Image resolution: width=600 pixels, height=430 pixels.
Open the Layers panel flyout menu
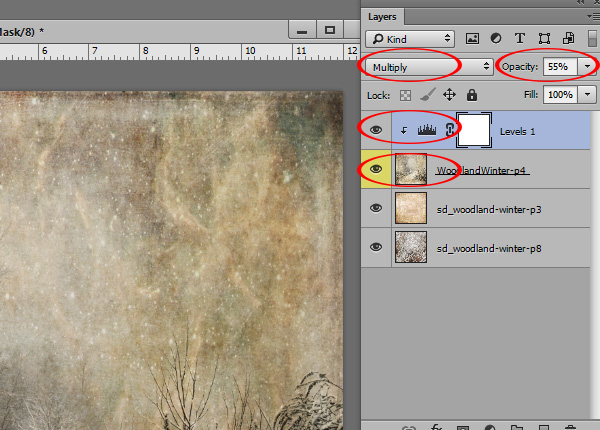tap(589, 17)
